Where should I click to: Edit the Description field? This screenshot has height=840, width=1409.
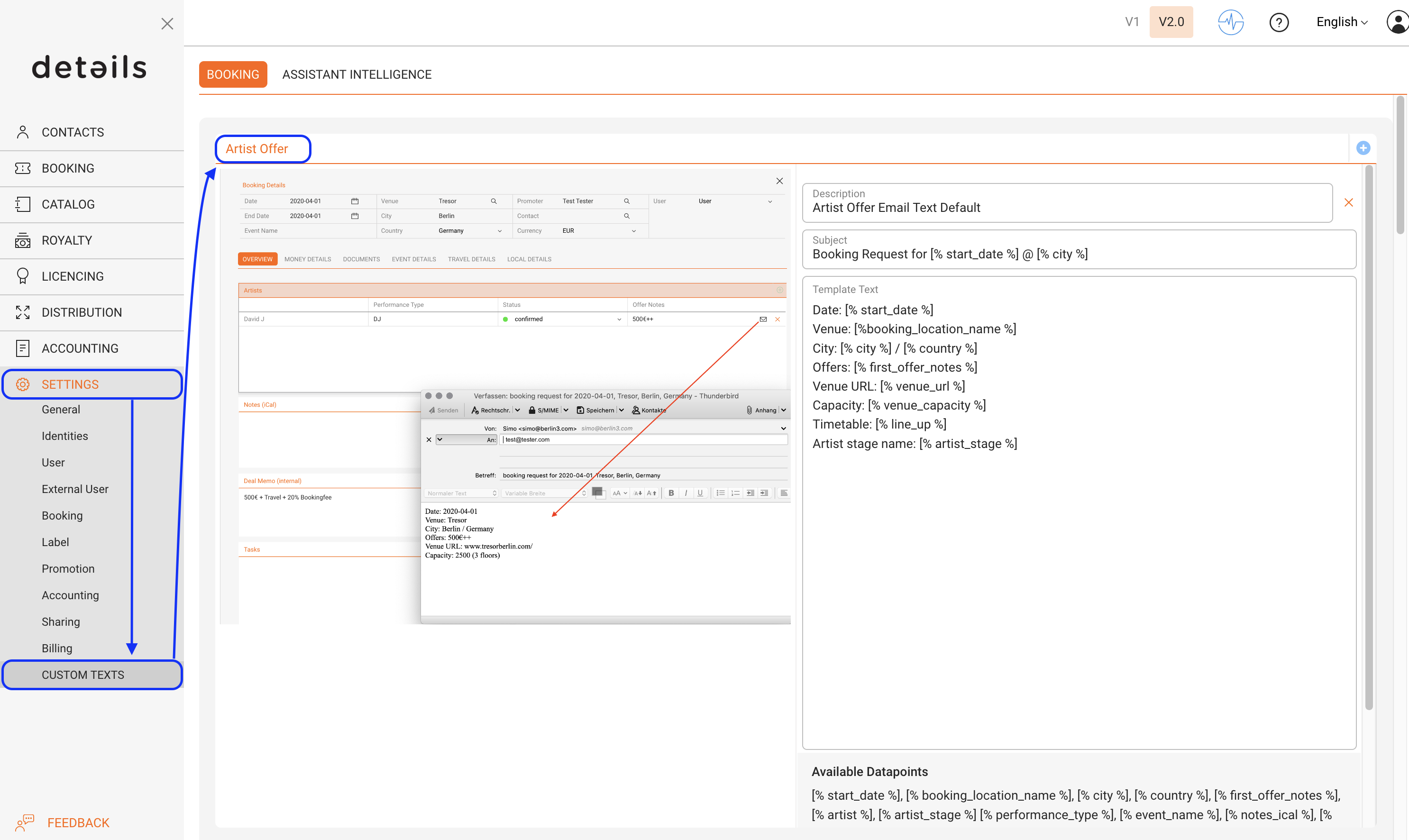point(1067,202)
